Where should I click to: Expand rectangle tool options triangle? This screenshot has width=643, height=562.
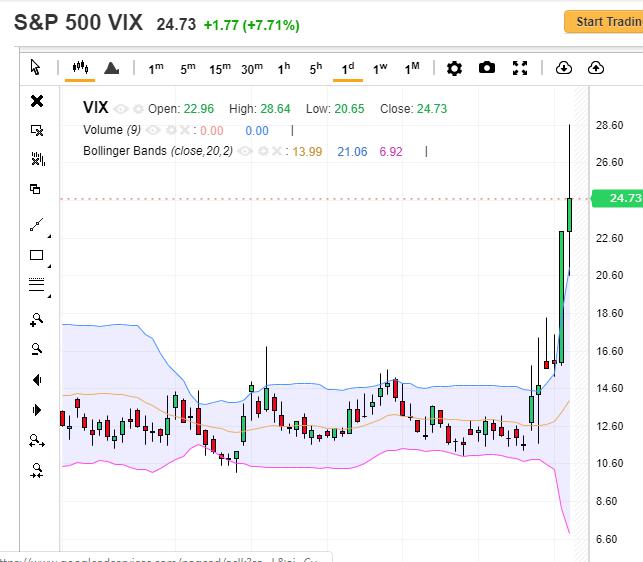click(x=50, y=266)
